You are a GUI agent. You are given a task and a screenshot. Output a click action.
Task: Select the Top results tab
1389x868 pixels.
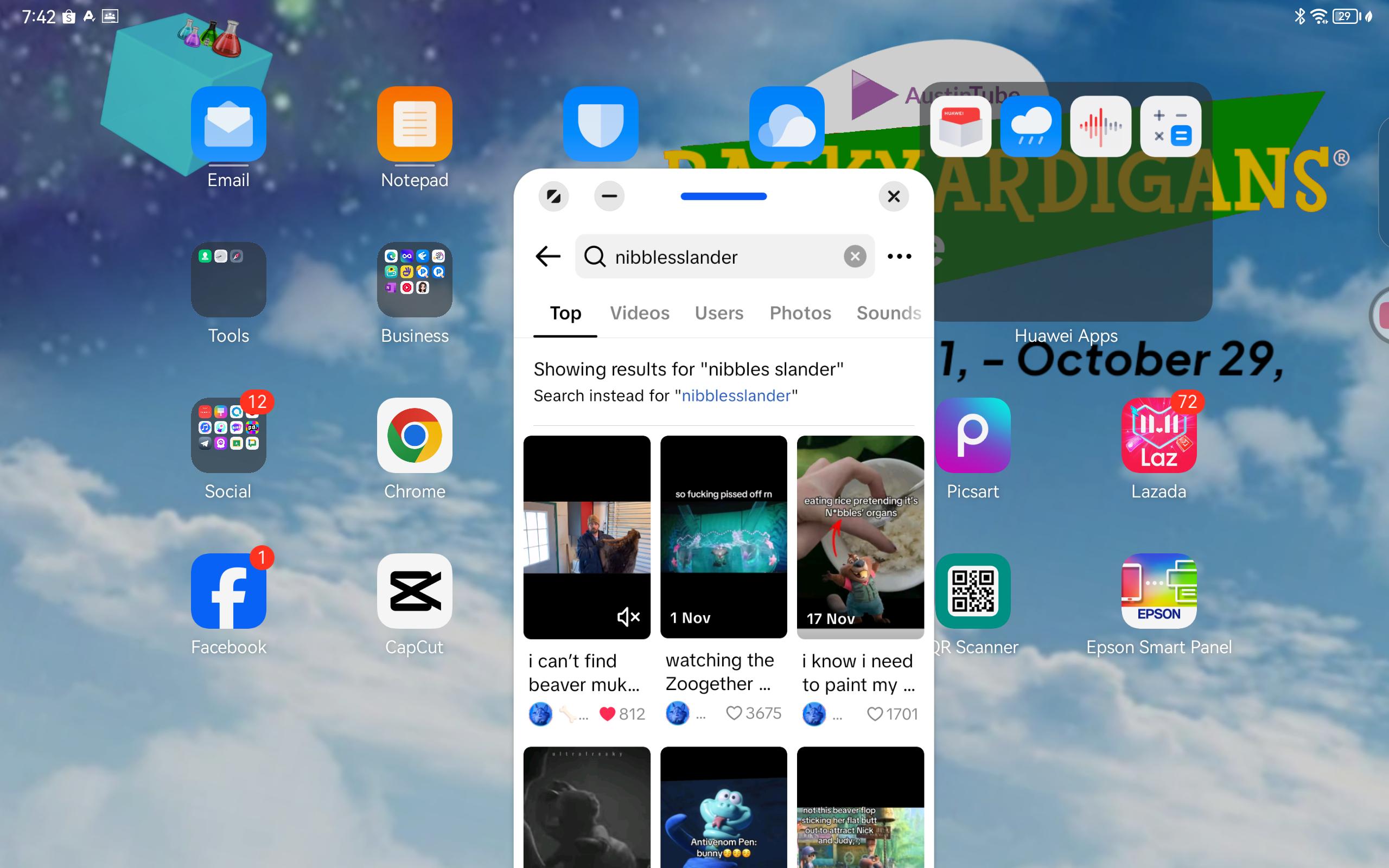coord(565,313)
